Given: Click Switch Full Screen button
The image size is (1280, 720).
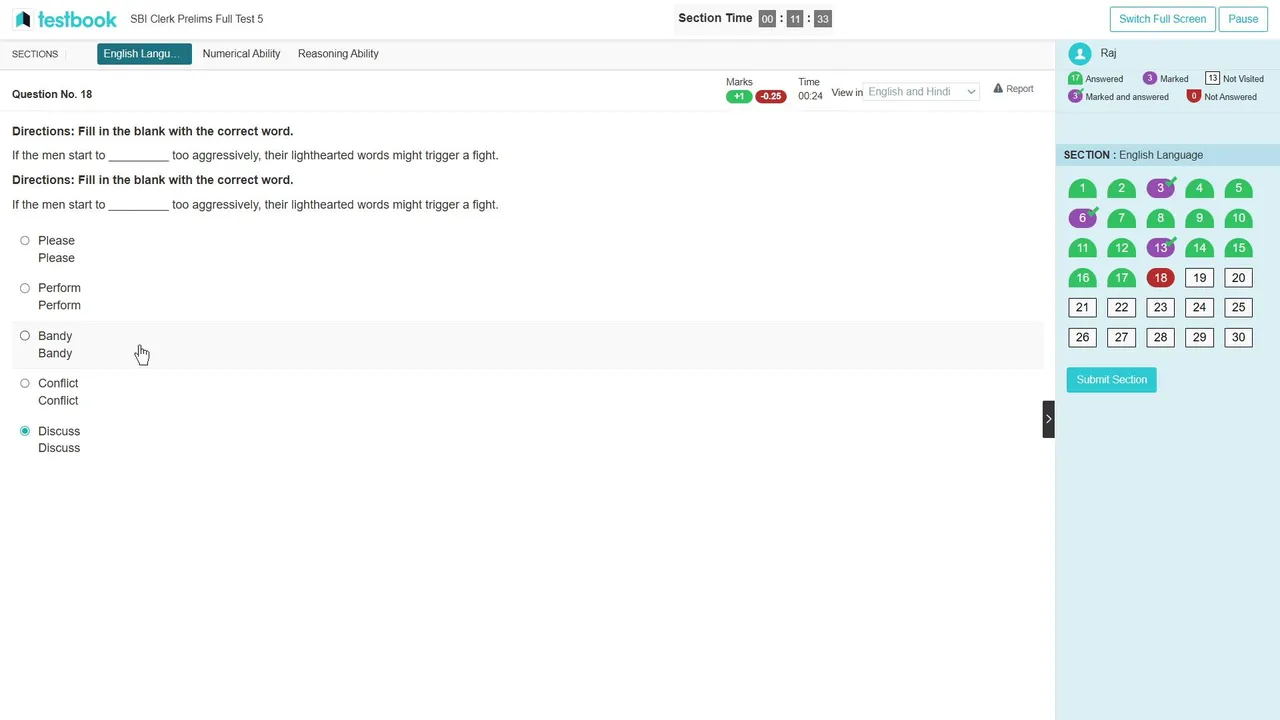Looking at the screenshot, I should click(x=1162, y=19).
